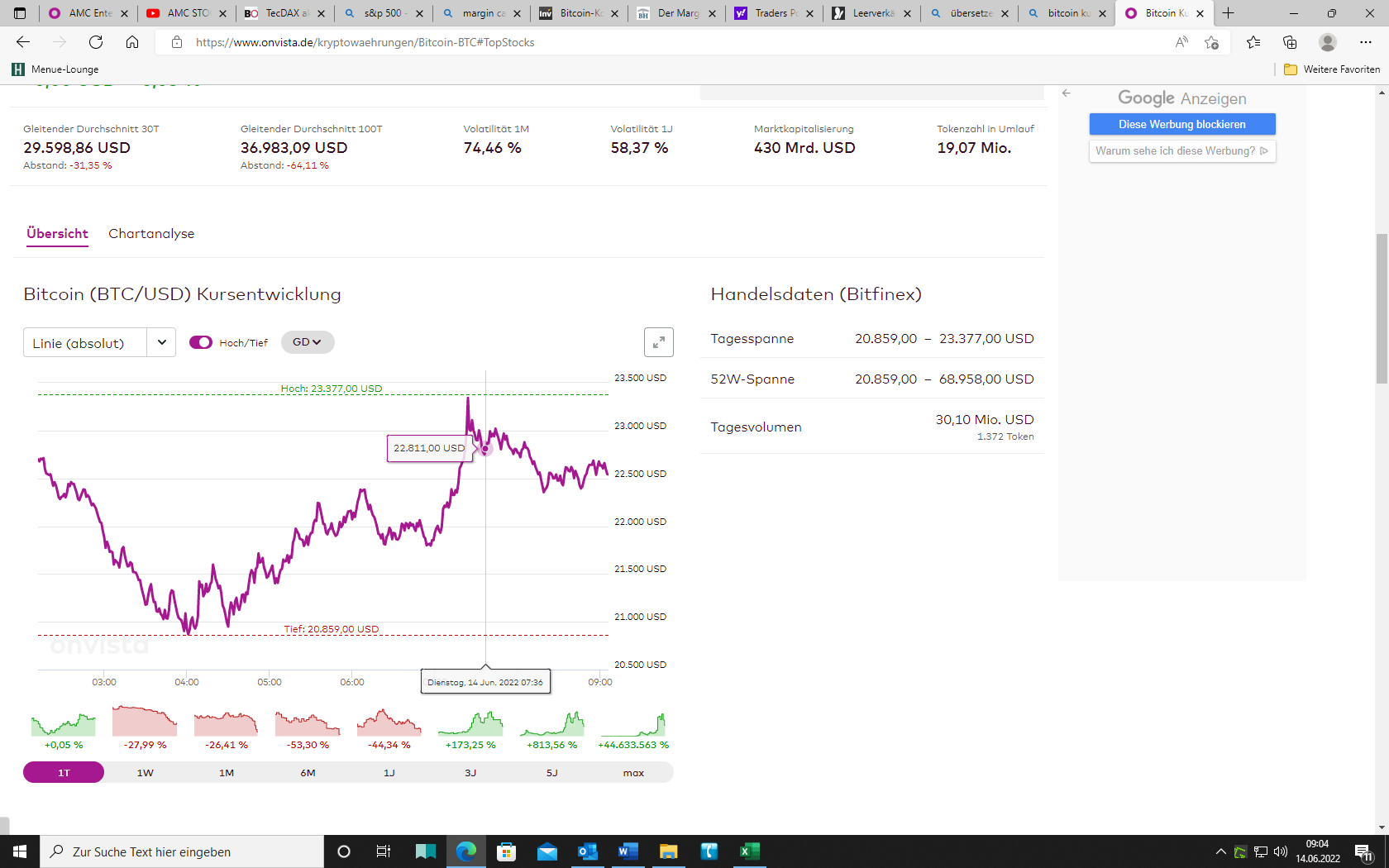Click the speaker icon in the system tray
Screen dimensions: 1389x868
coord(1282,851)
